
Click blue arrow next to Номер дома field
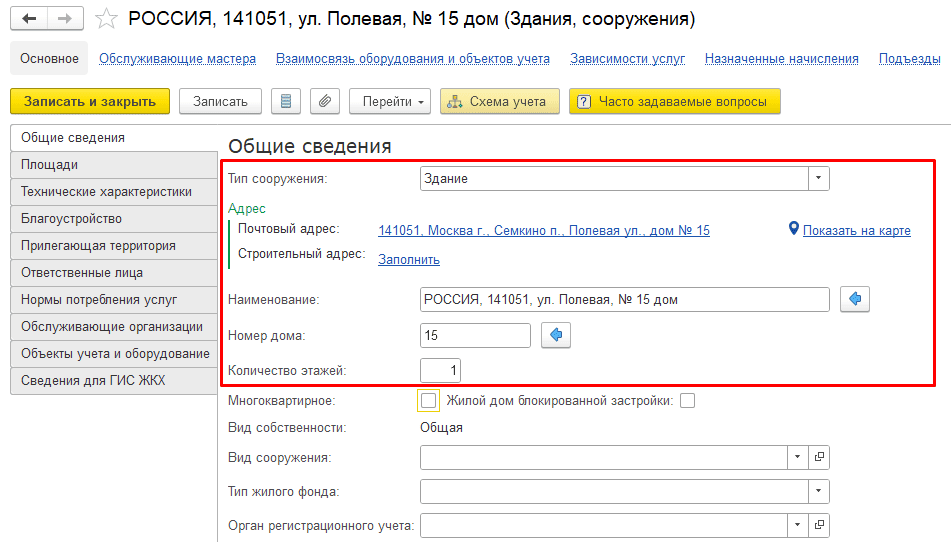click(x=555, y=335)
